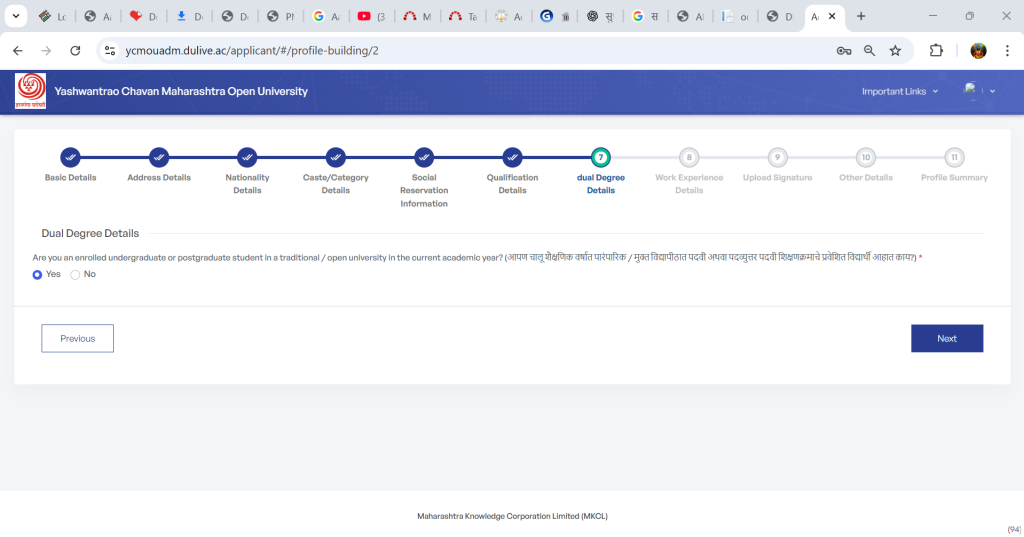Click the saved password key icon
1024x537 pixels.
[x=844, y=50]
